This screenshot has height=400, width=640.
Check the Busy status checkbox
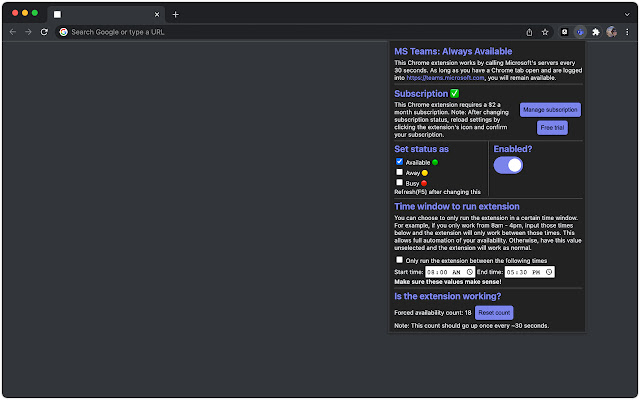tap(399, 182)
